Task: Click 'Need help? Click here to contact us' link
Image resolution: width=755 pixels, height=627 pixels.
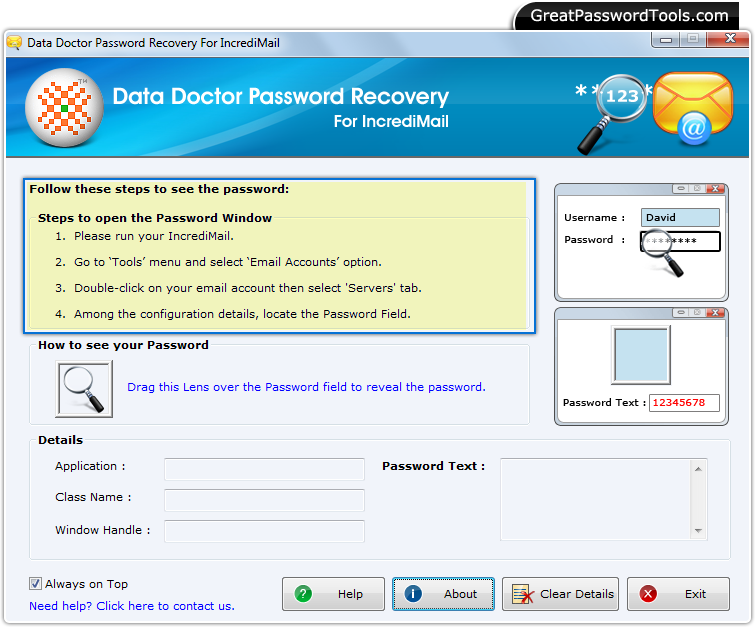Action: (131, 606)
